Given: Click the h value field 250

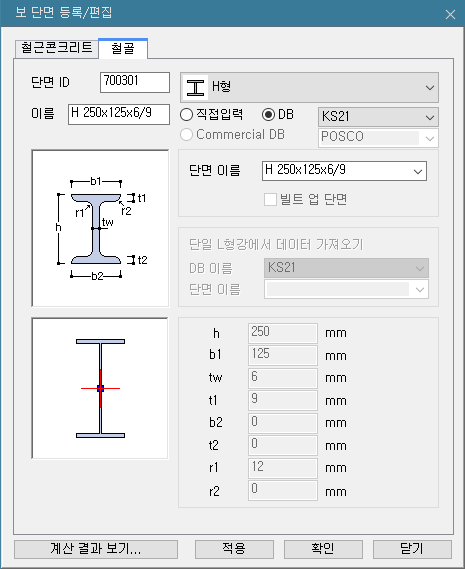Looking at the screenshot, I should tap(283, 333).
